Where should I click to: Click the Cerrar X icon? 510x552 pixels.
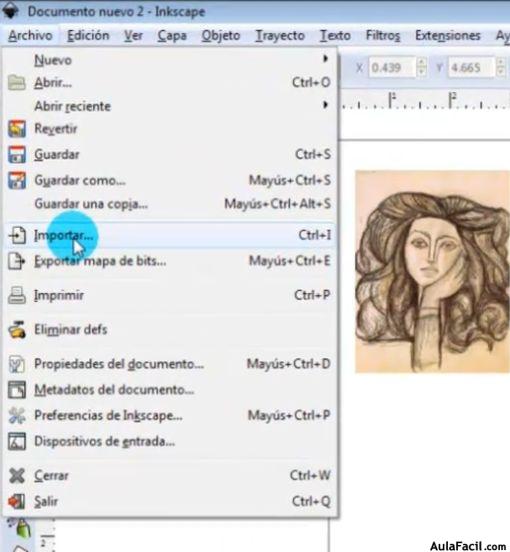click(17, 476)
